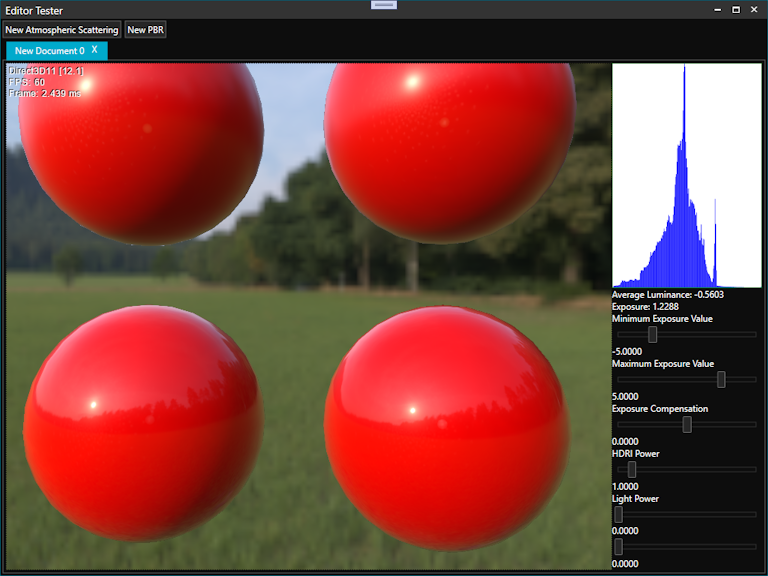
Task: Click the New Atmospheric Scattering button
Action: click(61, 30)
